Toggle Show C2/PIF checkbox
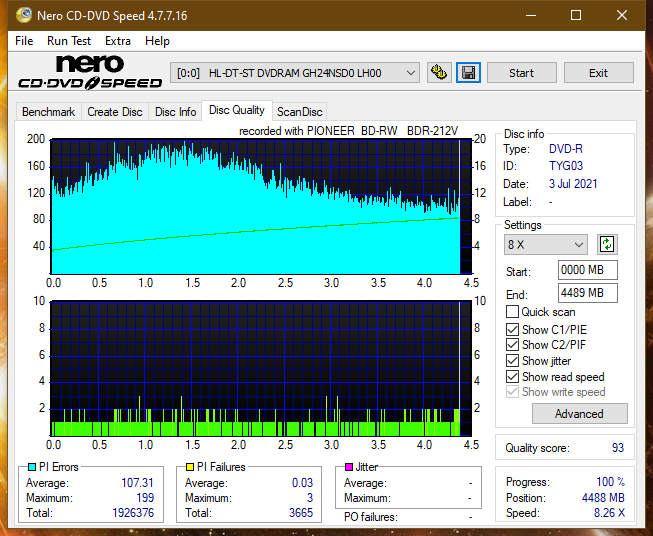This screenshot has height=536, width=653. [x=512, y=345]
